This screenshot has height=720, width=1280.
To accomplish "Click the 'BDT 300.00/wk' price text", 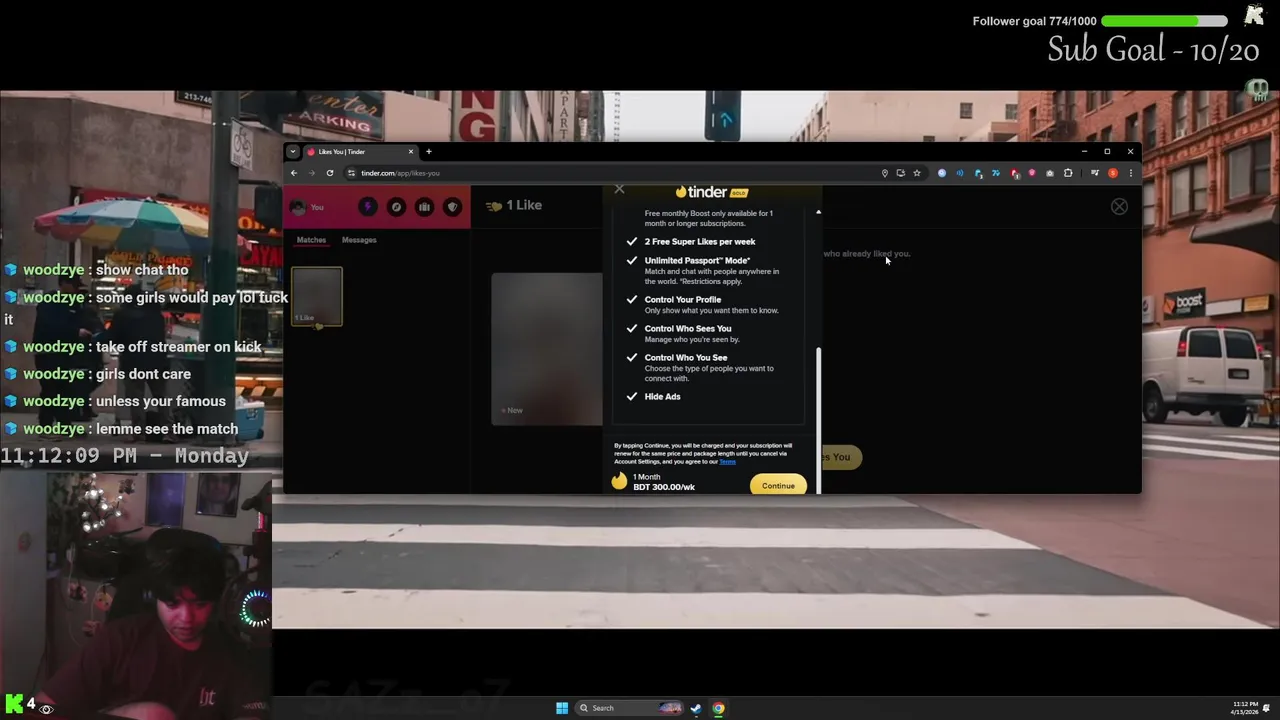I will 664,487.
